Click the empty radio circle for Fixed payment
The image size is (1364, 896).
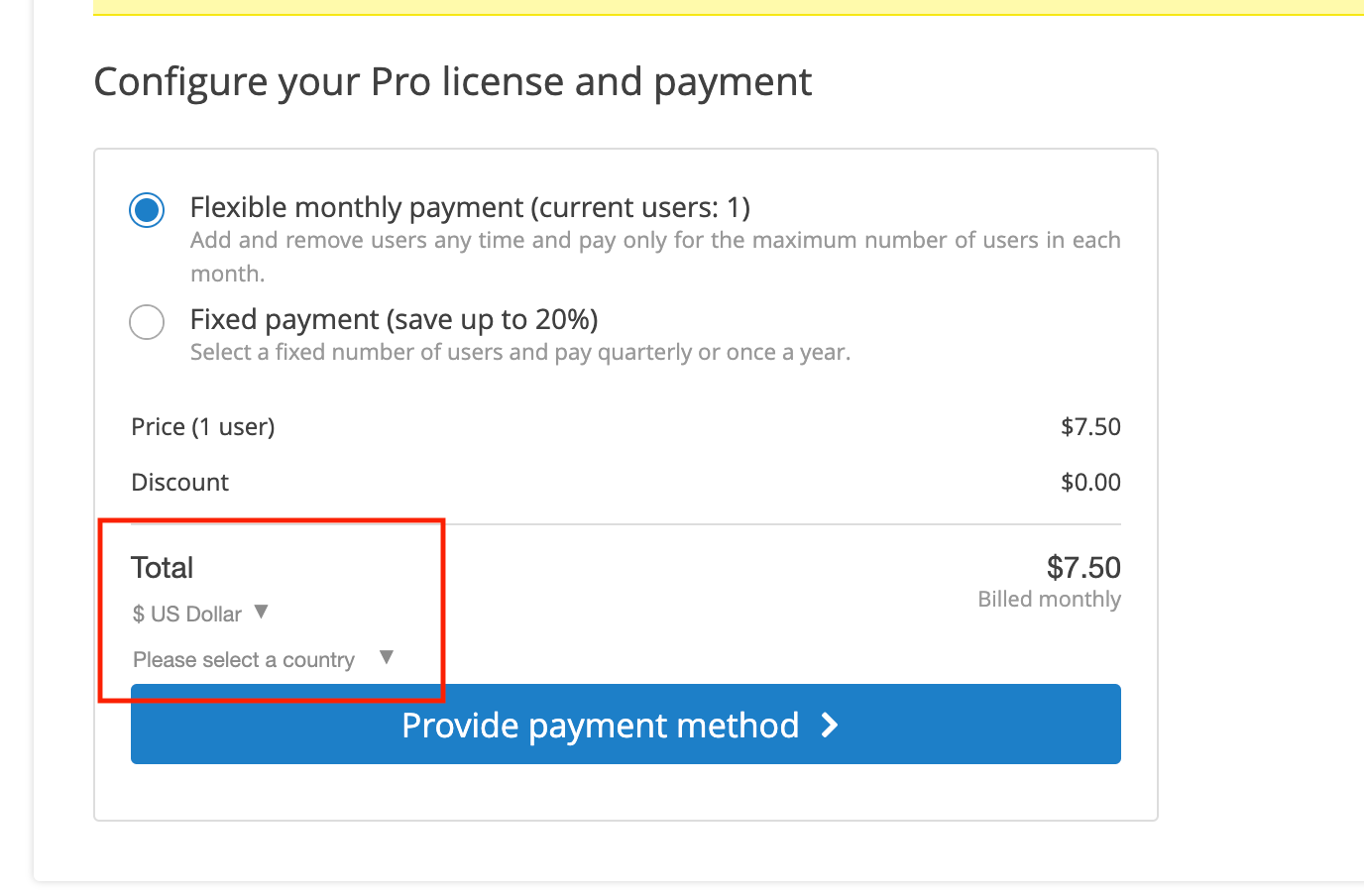(146, 321)
